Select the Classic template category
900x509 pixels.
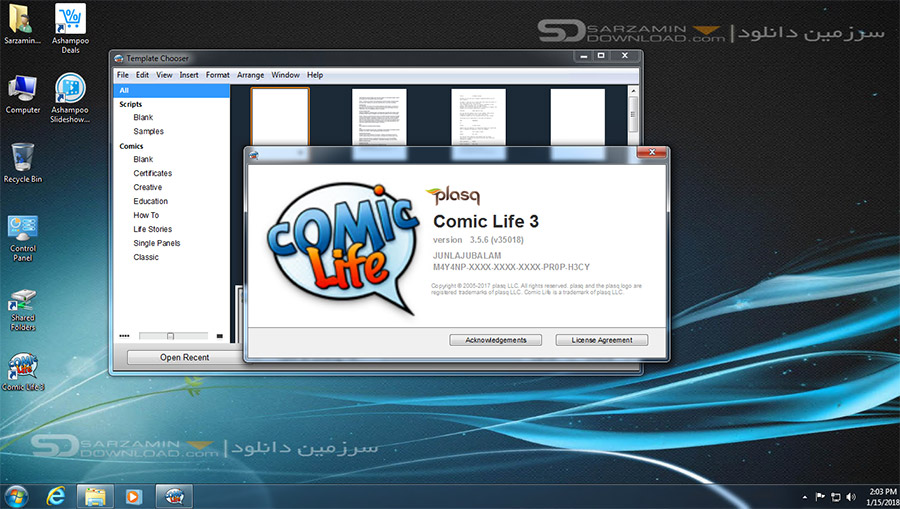click(146, 257)
